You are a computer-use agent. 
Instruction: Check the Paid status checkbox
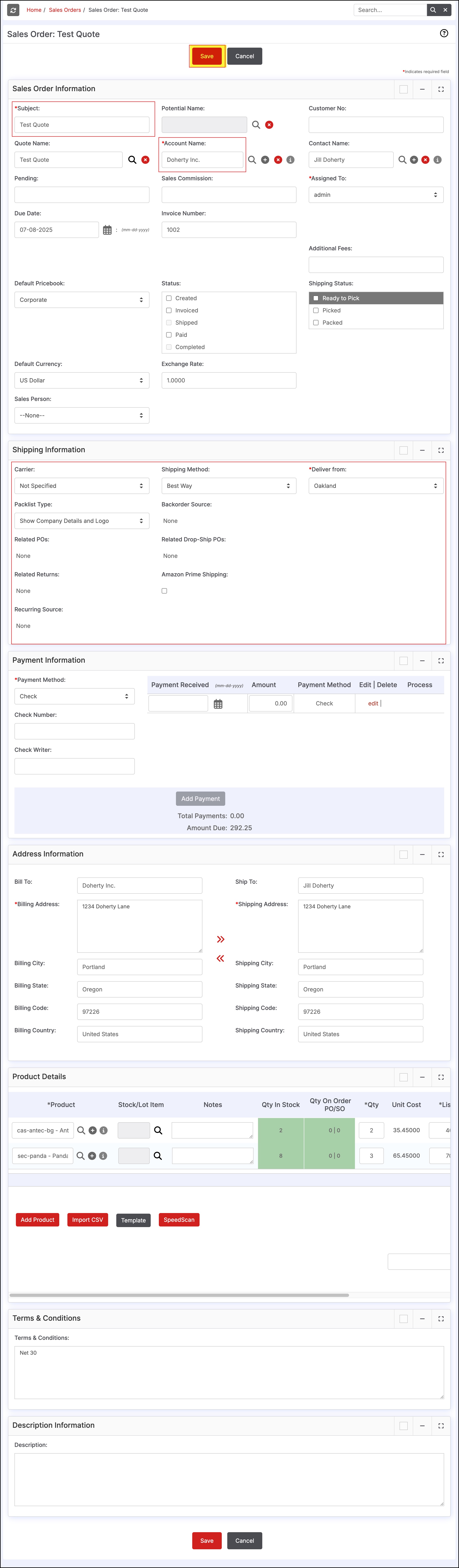(169, 335)
